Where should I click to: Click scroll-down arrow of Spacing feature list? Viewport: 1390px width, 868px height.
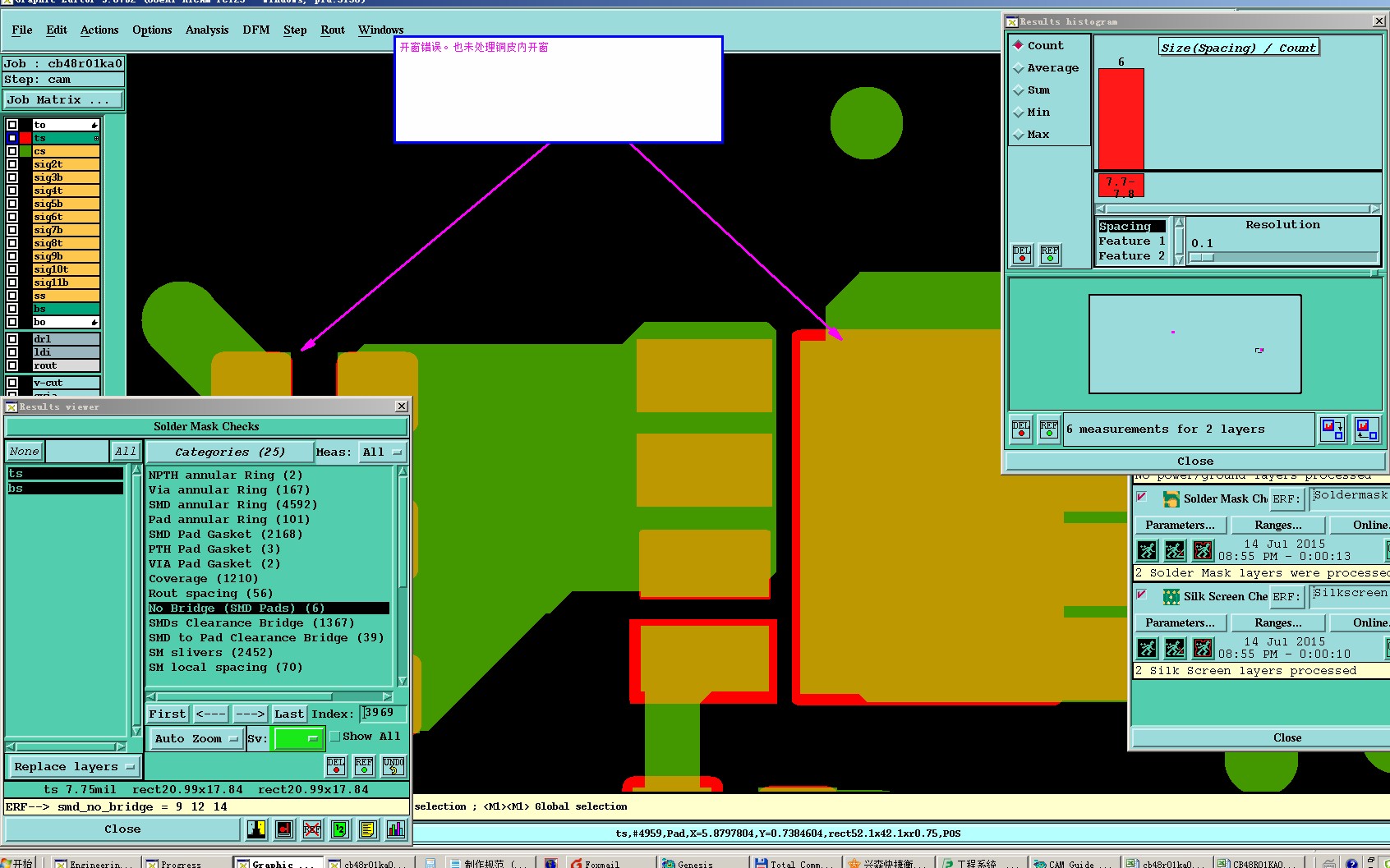(x=1180, y=259)
